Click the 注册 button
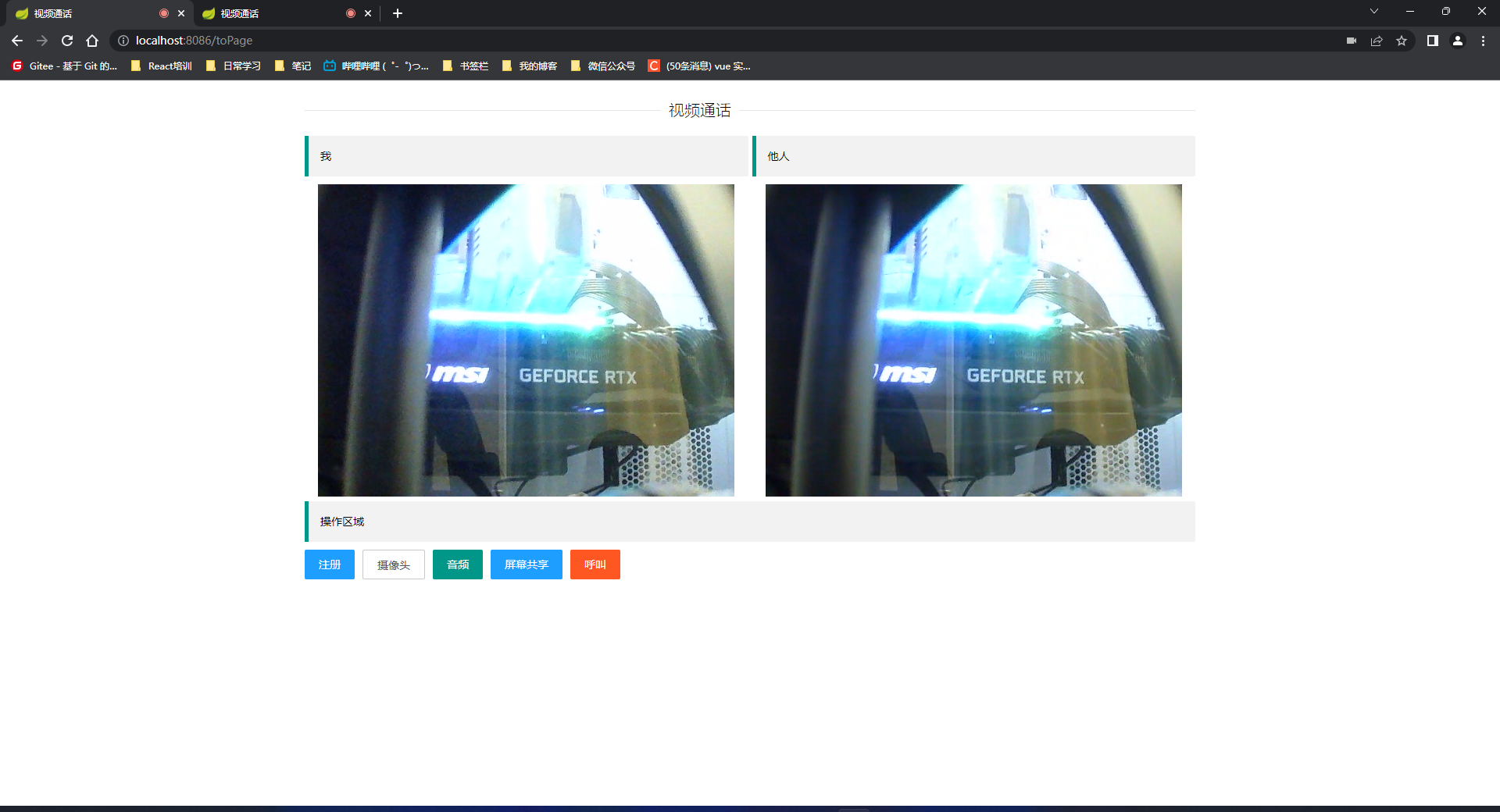The image size is (1500, 812). click(x=330, y=564)
